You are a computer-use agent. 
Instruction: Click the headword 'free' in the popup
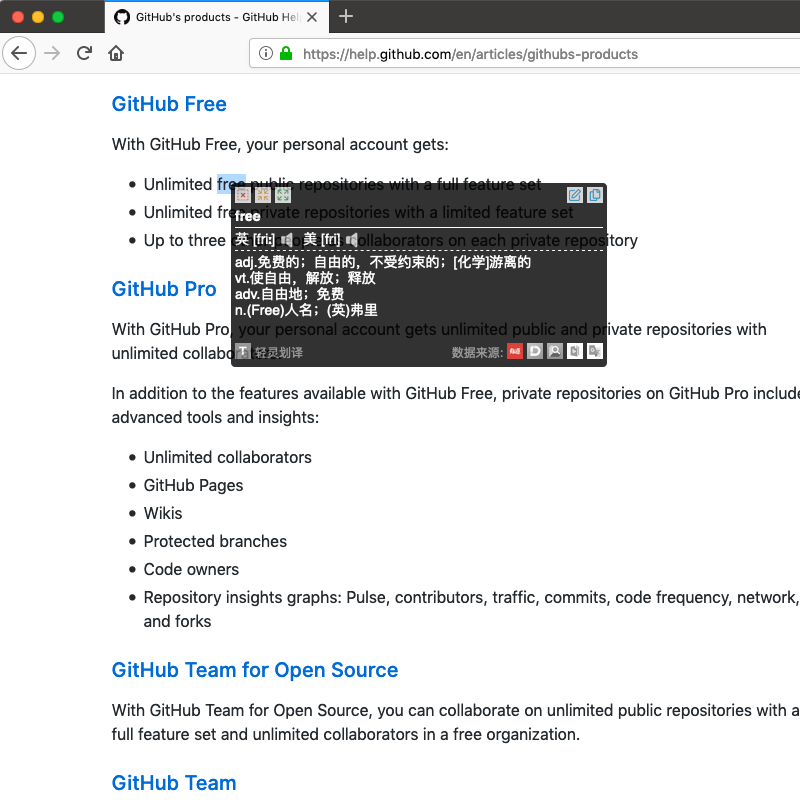(x=247, y=216)
